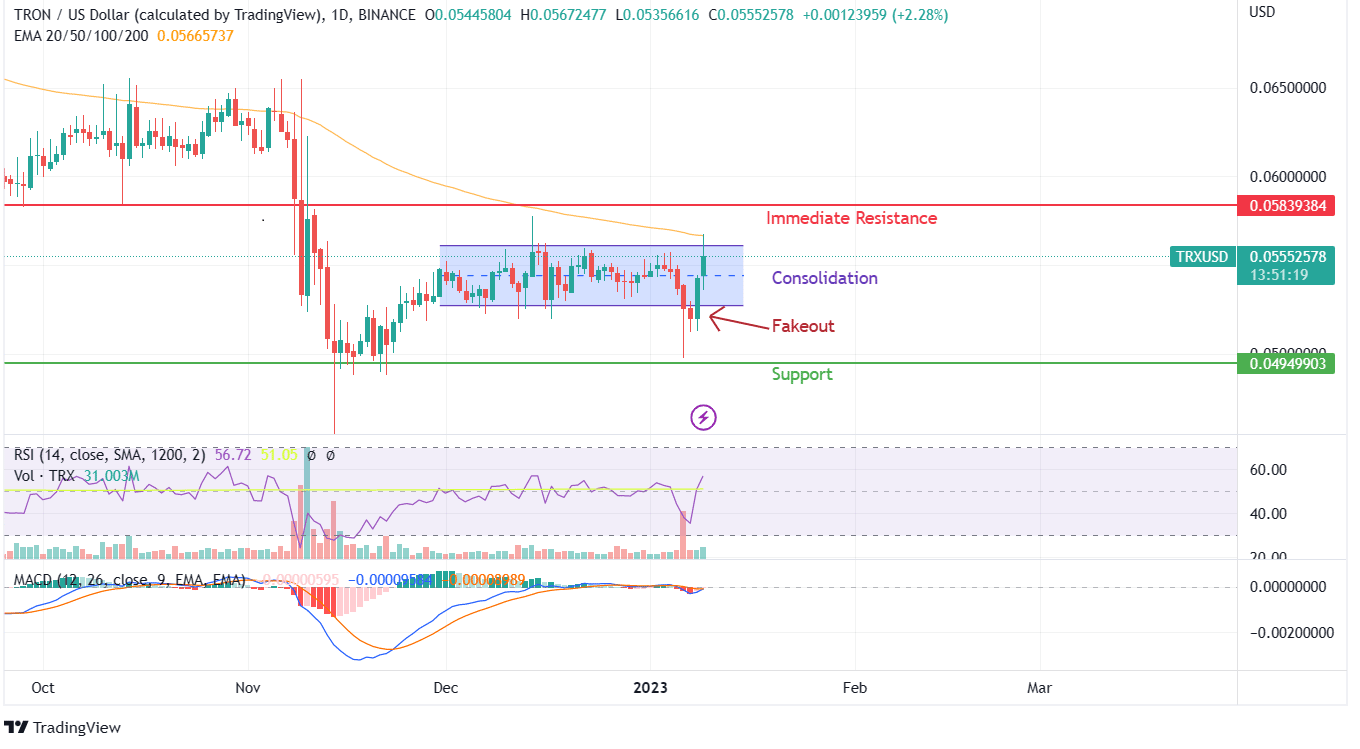Select the Fakeout text annotation
1360x749 pixels.
(803, 326)
